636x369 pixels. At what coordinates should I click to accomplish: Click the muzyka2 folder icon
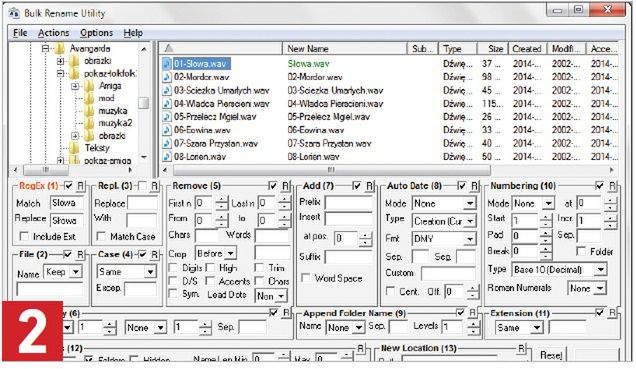coord(89,123)
